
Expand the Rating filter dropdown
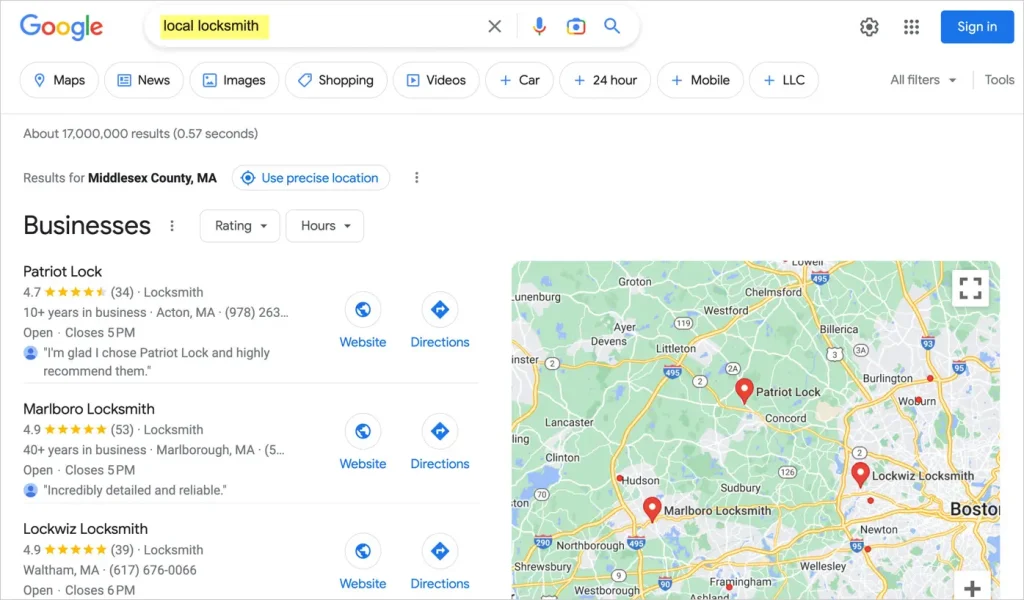tap(240, 226)
